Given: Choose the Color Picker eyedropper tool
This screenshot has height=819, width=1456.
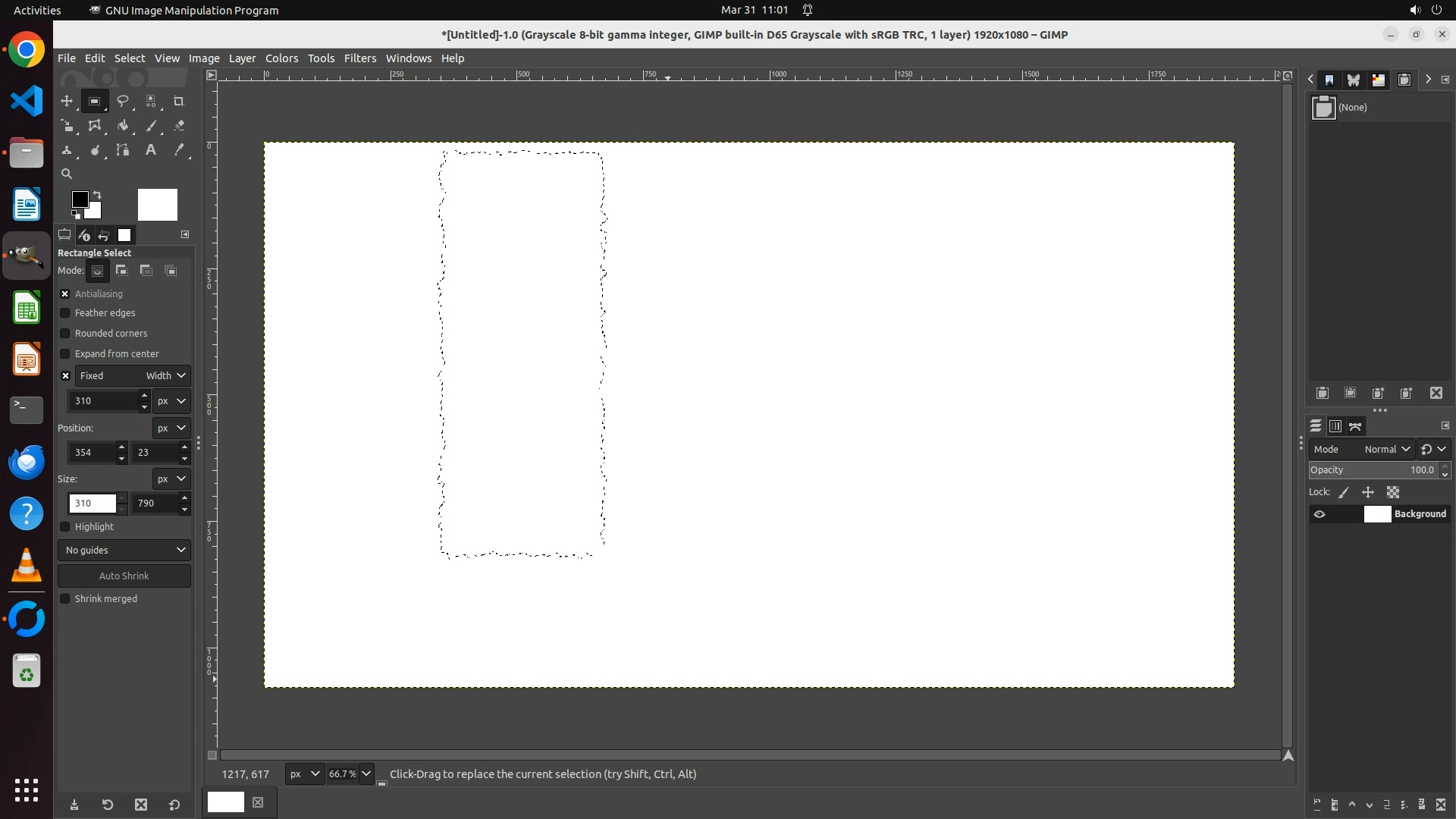Looking at the screenshot, I should tap(179, 150).
